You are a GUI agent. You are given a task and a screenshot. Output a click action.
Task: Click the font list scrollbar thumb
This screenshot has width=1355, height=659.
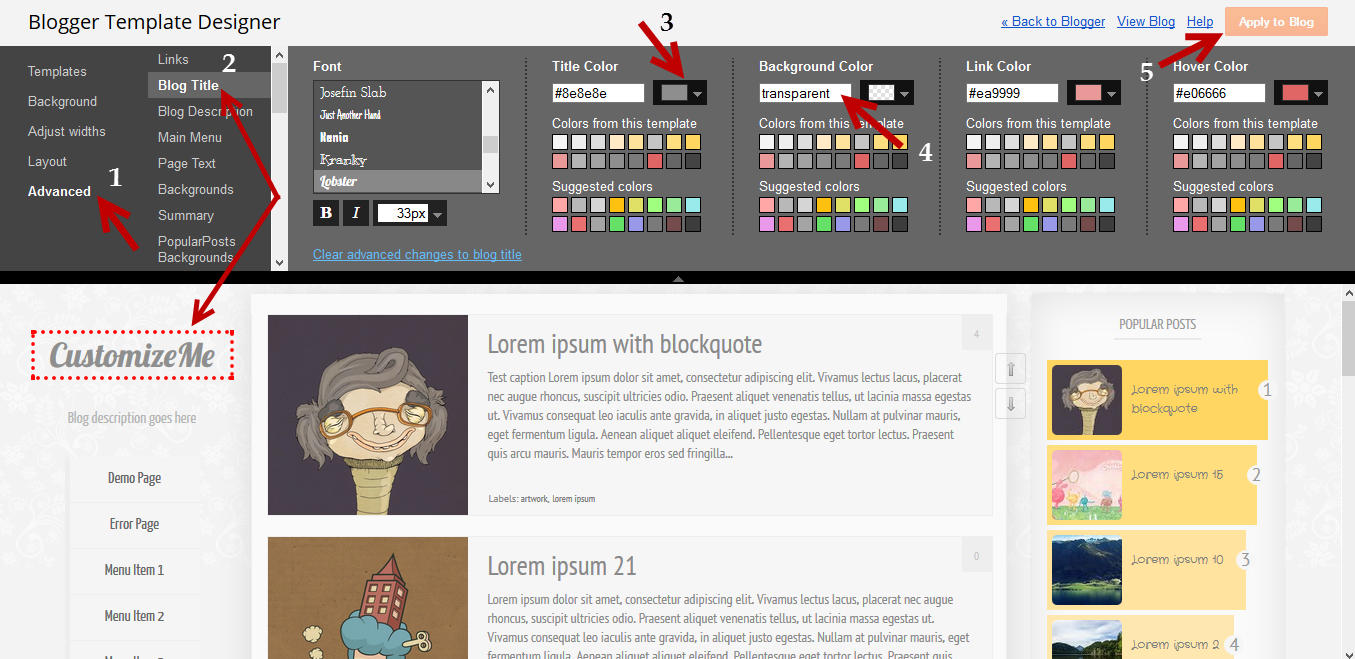pos(490,144)
